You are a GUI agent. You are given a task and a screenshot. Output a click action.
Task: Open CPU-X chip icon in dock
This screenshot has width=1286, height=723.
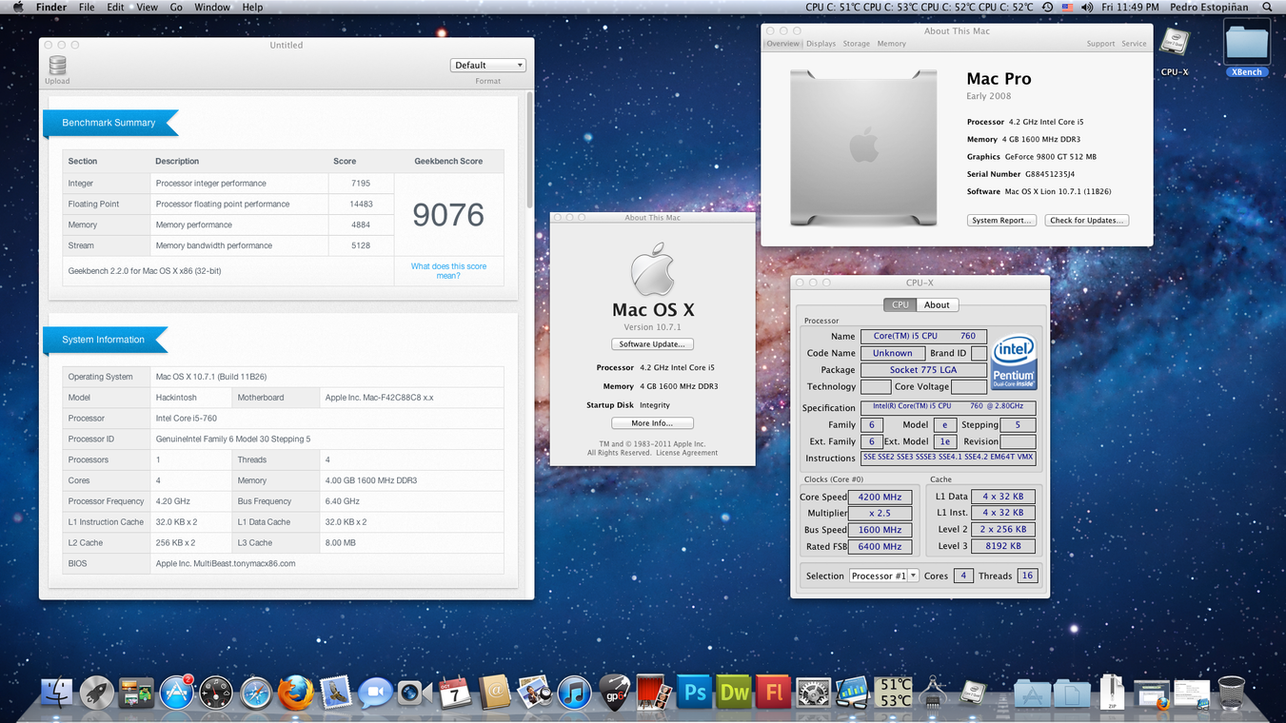[x=973, y=692]
